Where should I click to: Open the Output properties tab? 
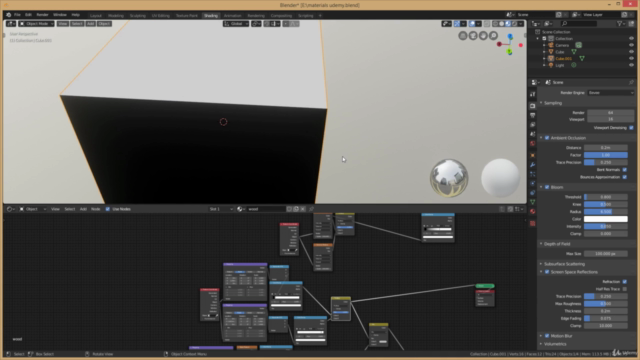[x=533, y=115]
